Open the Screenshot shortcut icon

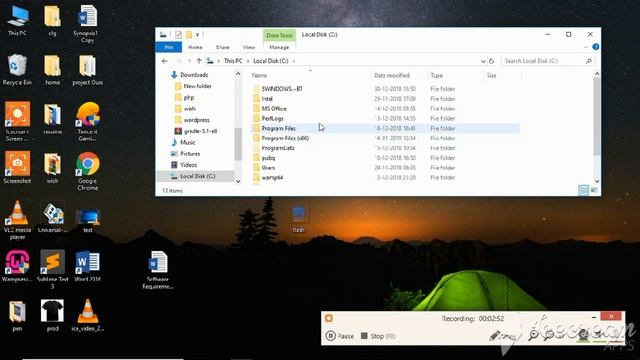pos(17,167)
